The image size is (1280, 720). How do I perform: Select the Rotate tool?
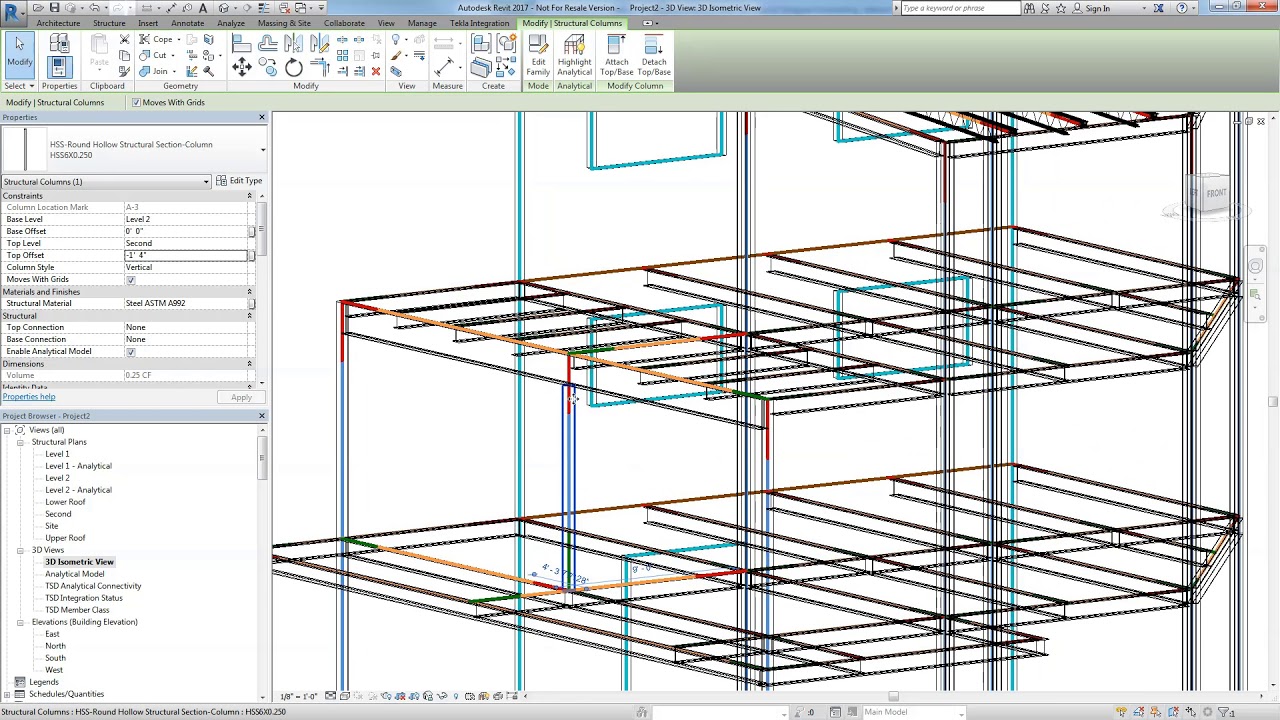click(x=293, y=67)
